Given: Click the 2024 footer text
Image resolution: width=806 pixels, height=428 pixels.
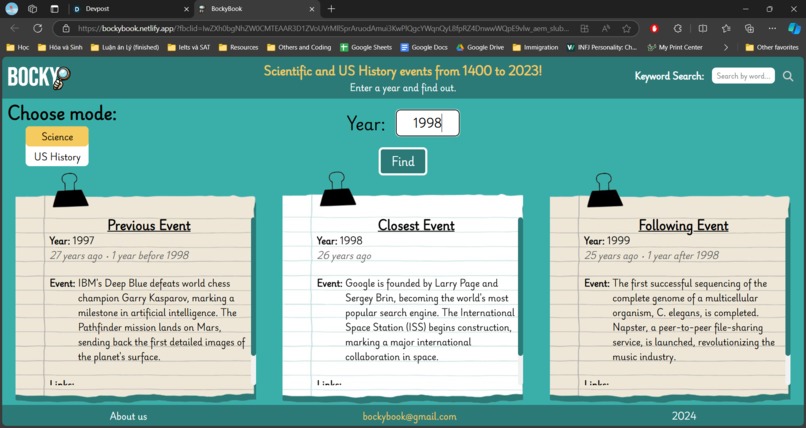Looking at the screenshot, I should point(684,416).
